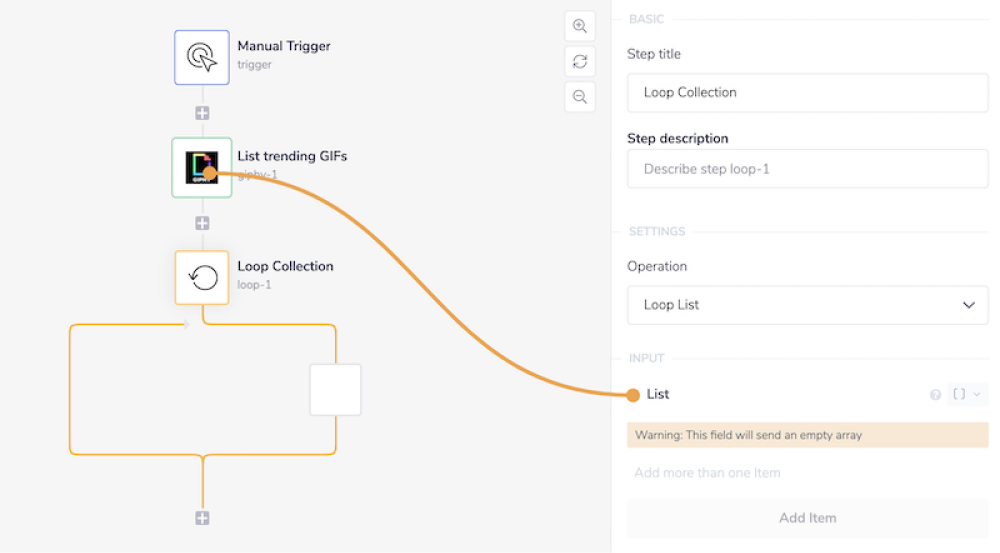The width and height of the screenshot is (1000, 553).
Task: Select the Loop Collection step label
Action: [x=285, y=266]
